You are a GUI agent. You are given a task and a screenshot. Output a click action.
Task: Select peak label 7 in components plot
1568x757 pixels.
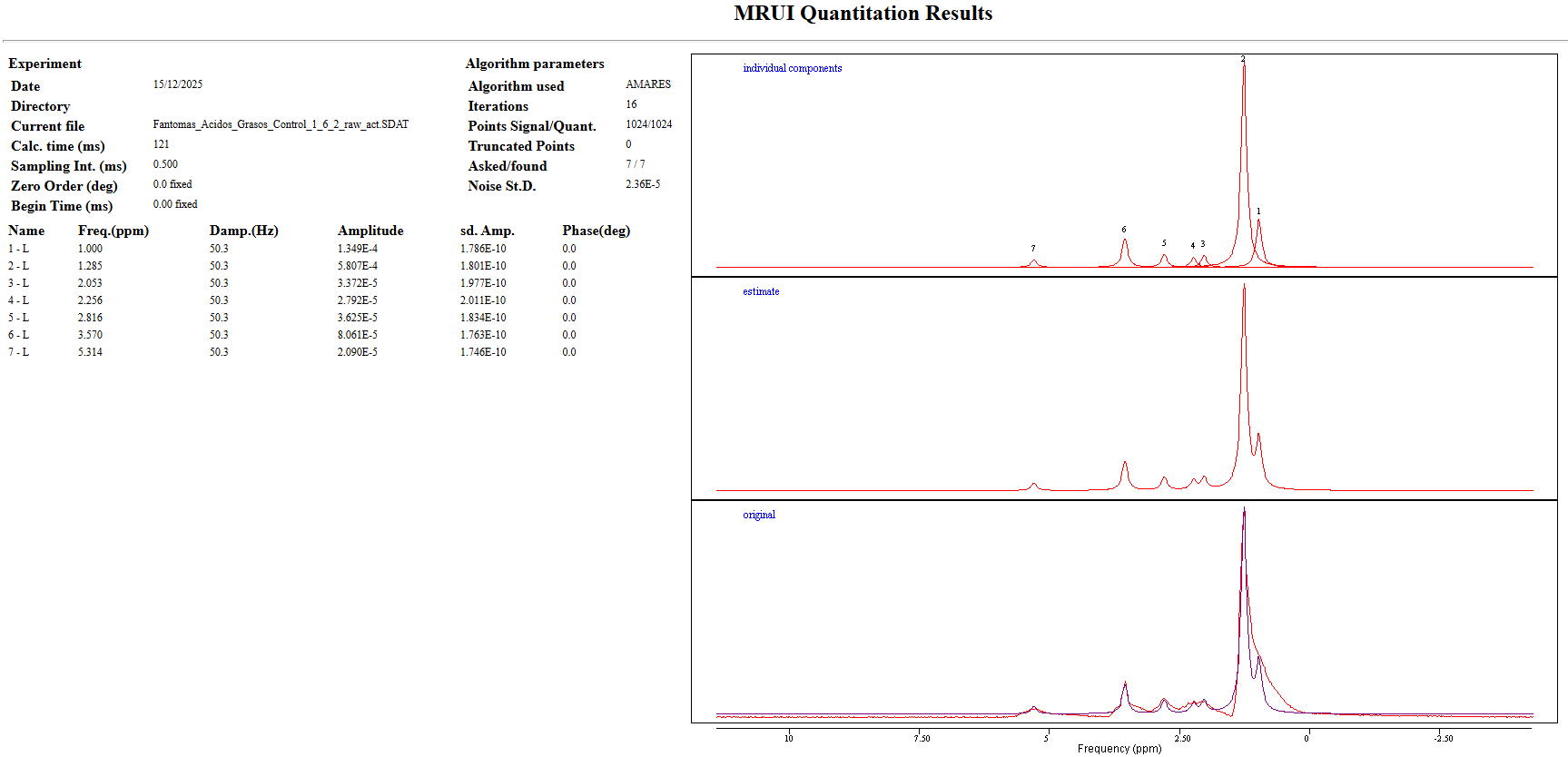(x=1033, y=248)
